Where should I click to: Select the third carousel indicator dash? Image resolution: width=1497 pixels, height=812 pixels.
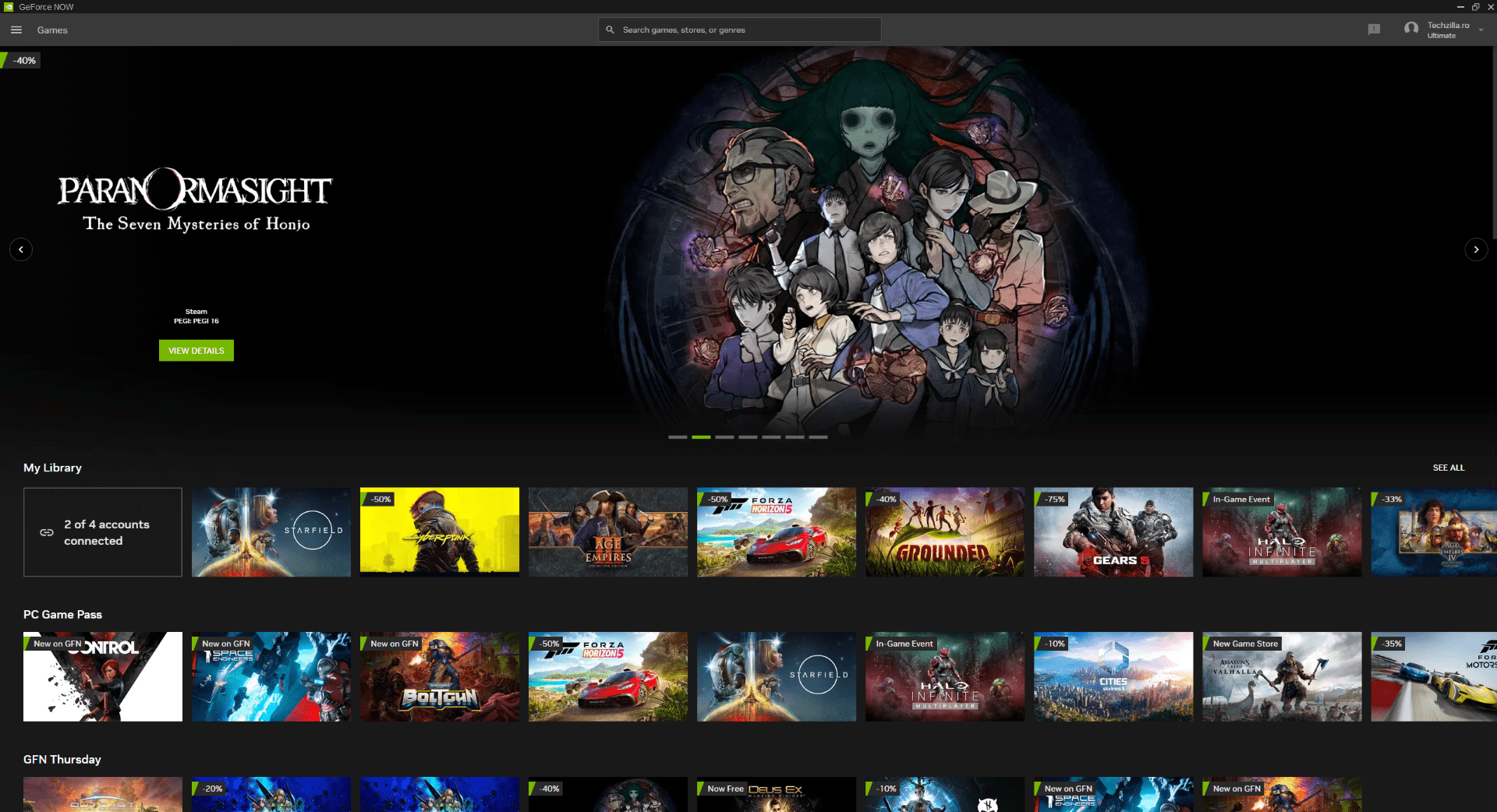[724, 437]
